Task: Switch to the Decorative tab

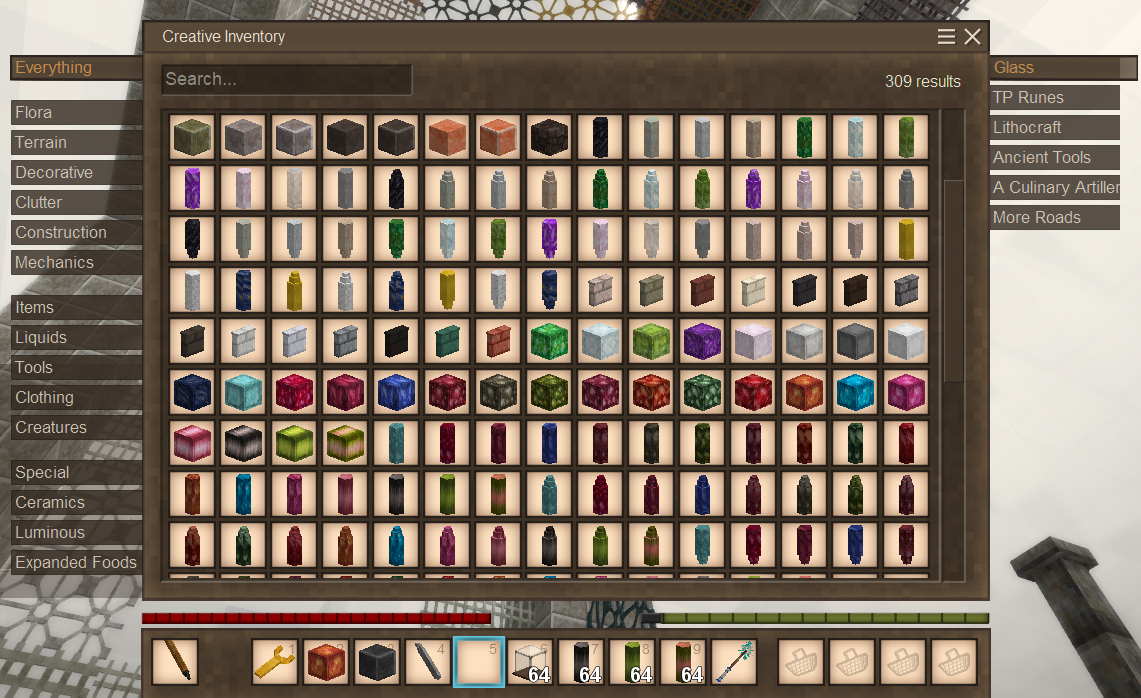Action: pos(76,172)
